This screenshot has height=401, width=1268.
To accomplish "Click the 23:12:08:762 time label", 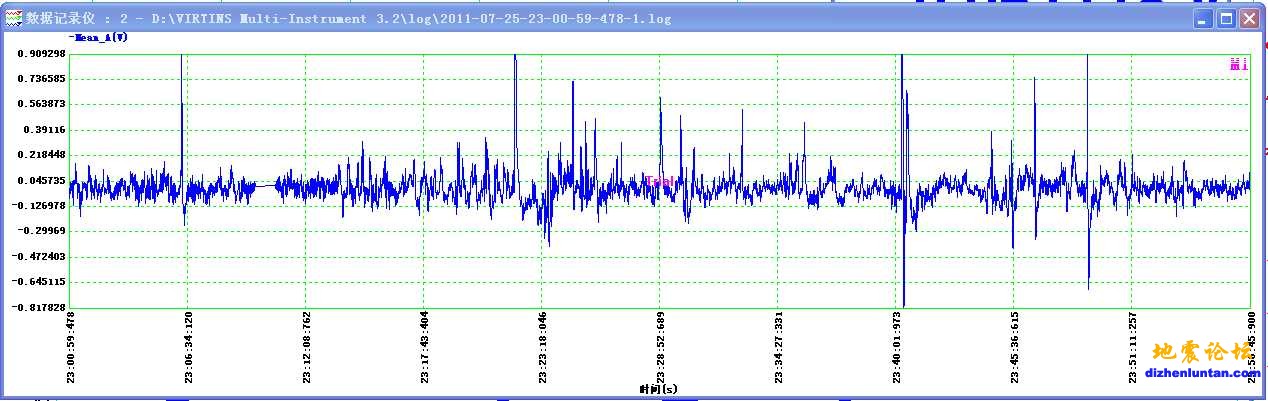I will pyautogui.click(x=306, y=347).
